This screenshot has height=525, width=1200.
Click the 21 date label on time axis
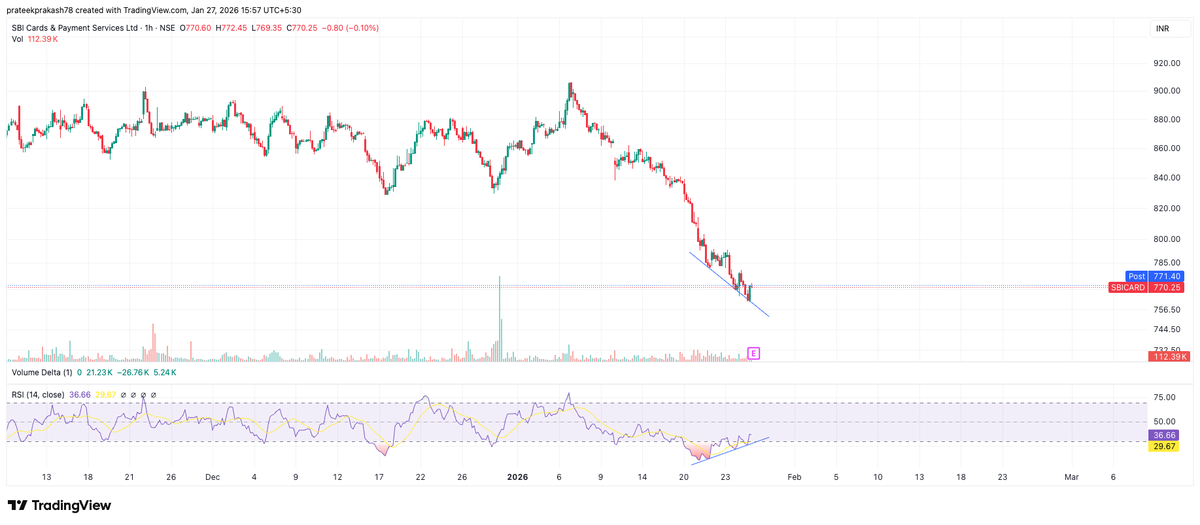129,478
